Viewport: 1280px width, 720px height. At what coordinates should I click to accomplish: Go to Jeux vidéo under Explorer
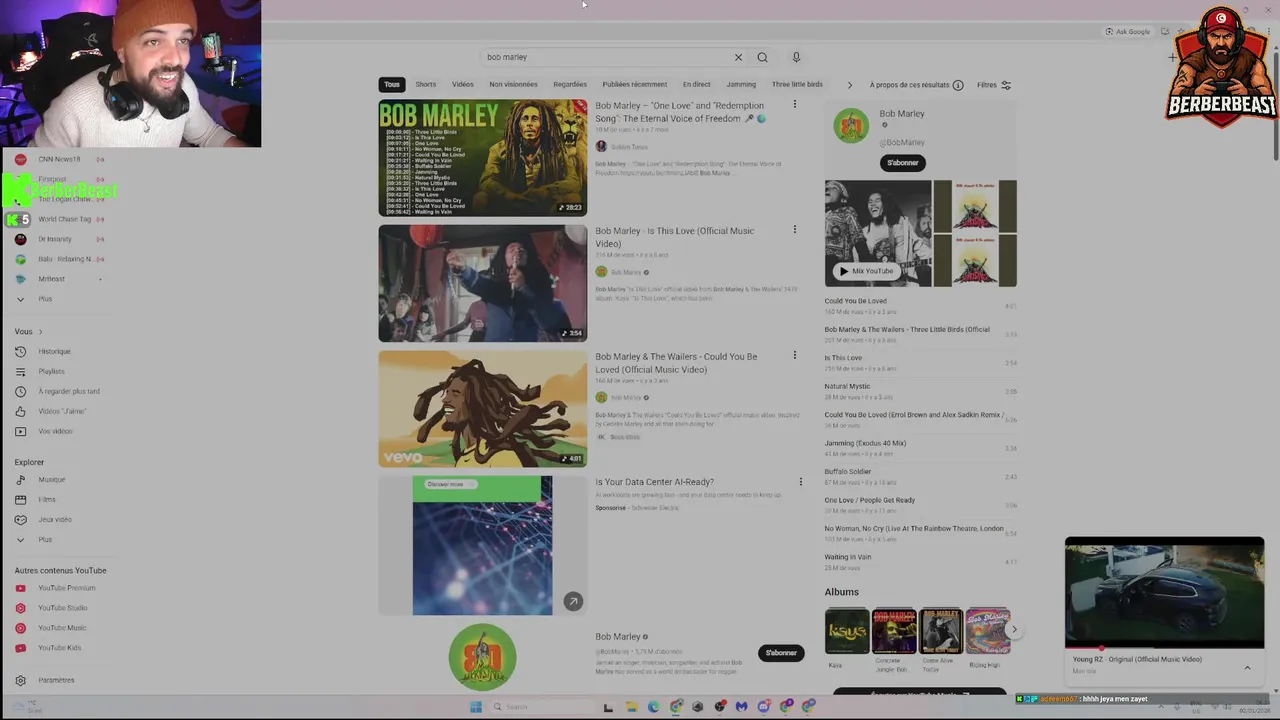[x=55, y=519]
